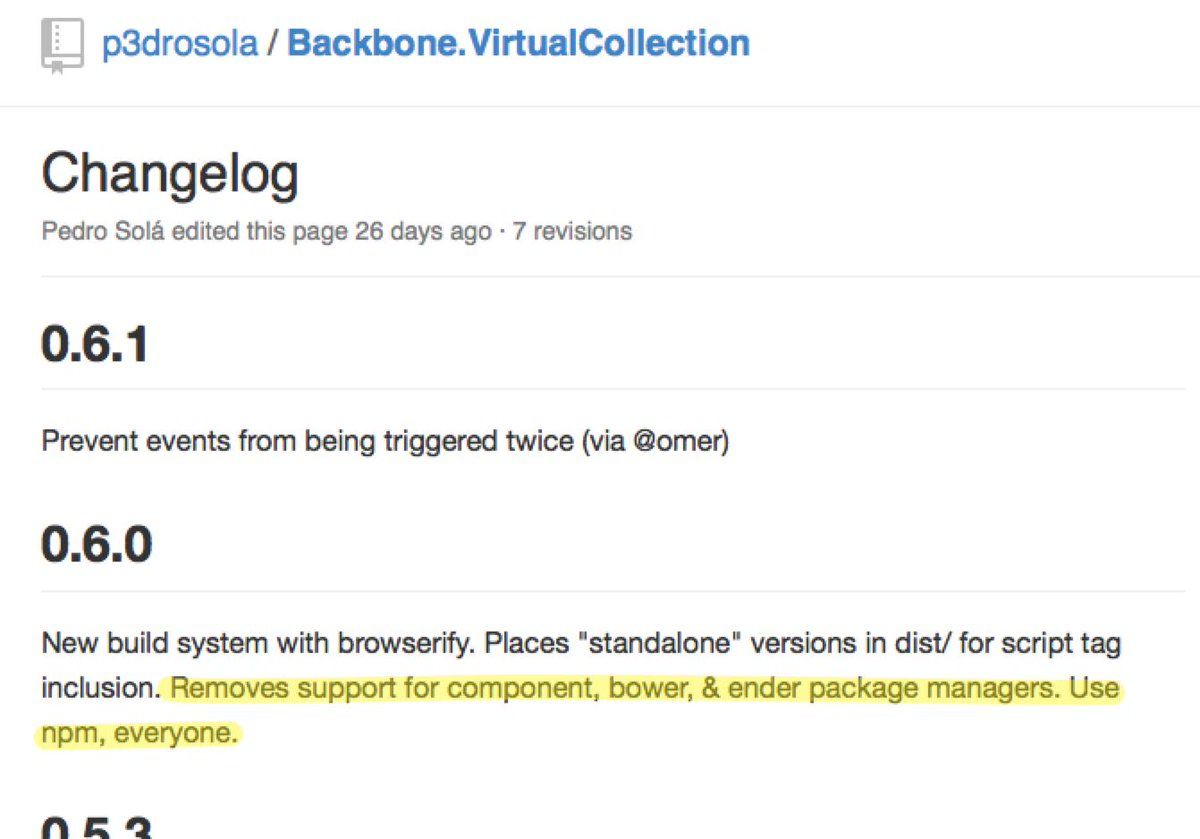Click the partially visible 0.5.3 heading
Viewport: 1200px width, 839px height.
pyautogui.click(x=97, y=827)
